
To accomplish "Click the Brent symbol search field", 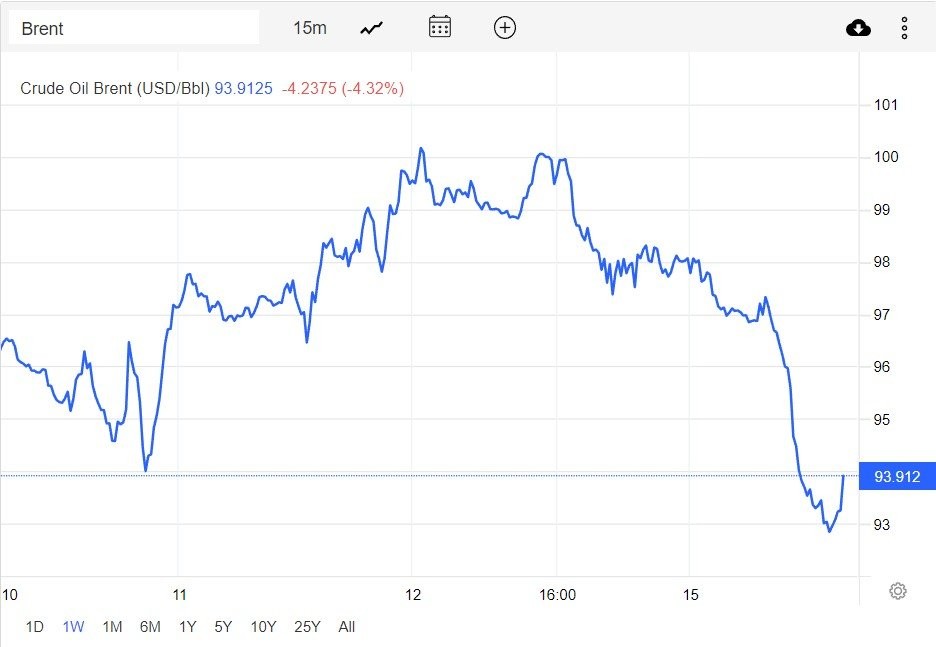I will 134,28.
